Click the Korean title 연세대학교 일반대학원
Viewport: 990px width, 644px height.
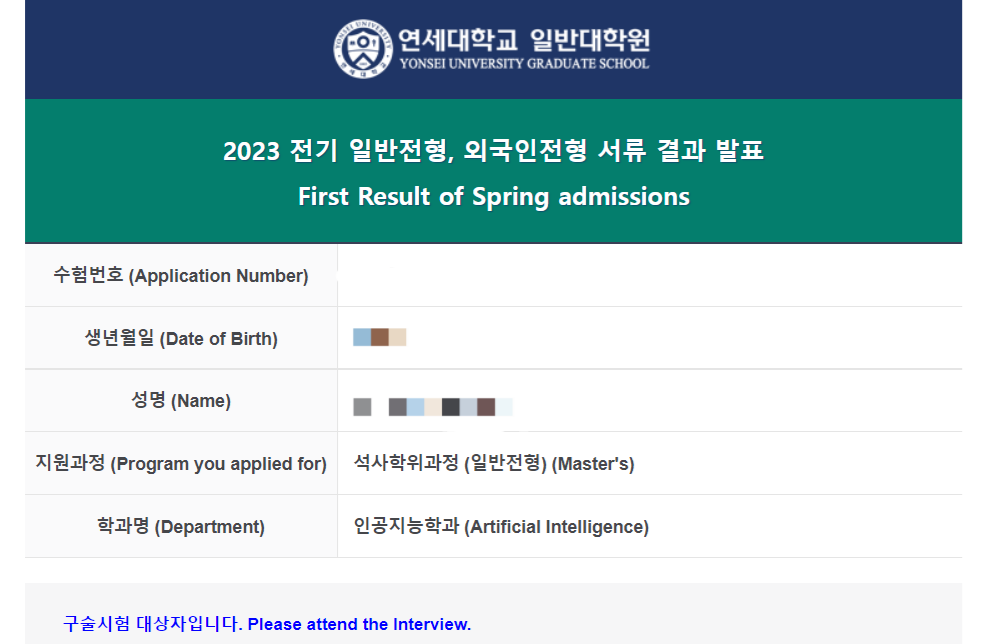[x=523, y=40]
